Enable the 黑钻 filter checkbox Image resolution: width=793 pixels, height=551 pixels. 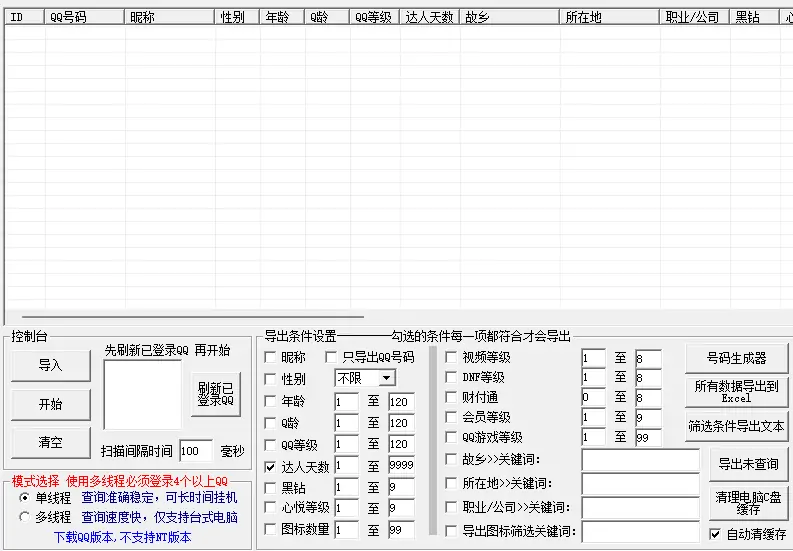click(270, 488)
